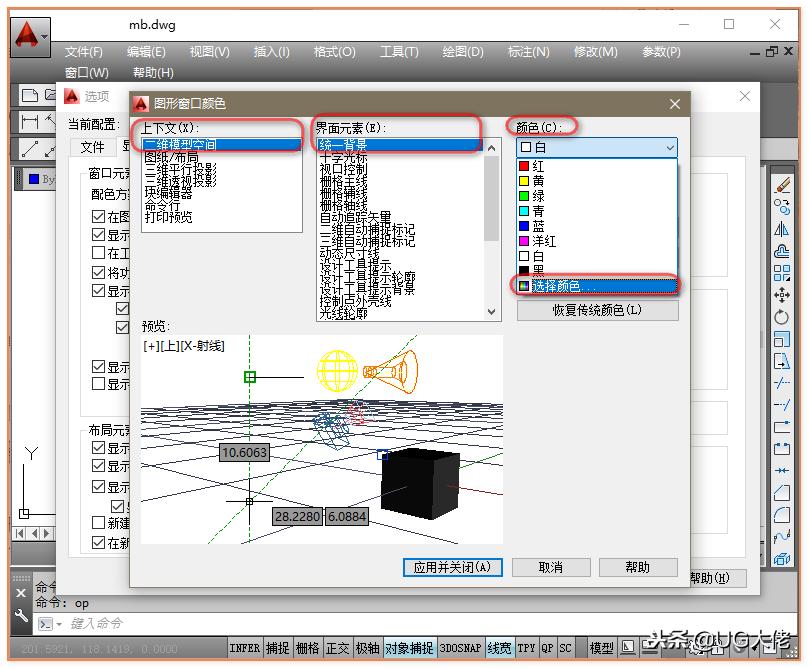This screenshot has height=668, width=808.
Task: Click the New drawing icon in toolbar
Action: 29,95
